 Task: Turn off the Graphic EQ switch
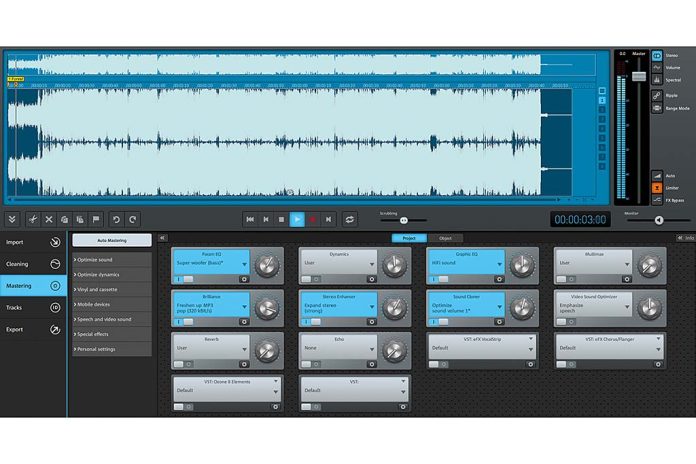point(439,279)
